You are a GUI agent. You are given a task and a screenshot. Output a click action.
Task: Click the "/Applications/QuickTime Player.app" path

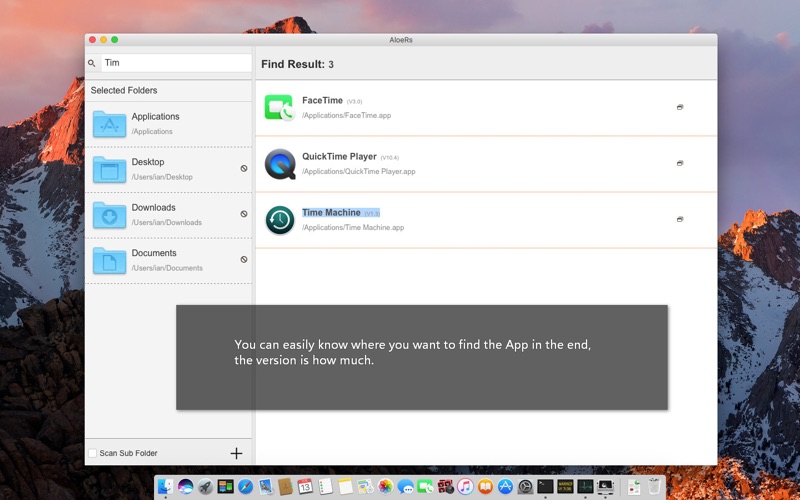pos(359,171)
